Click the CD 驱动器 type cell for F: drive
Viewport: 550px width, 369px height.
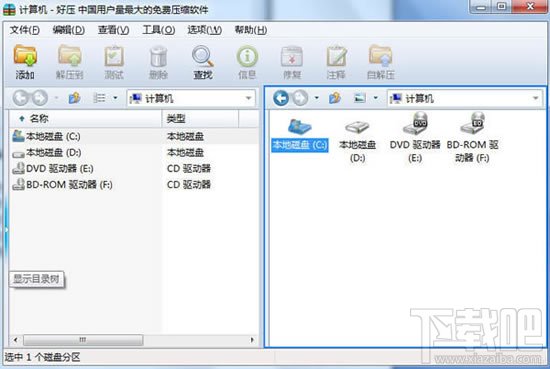click(x=189, y=185)
